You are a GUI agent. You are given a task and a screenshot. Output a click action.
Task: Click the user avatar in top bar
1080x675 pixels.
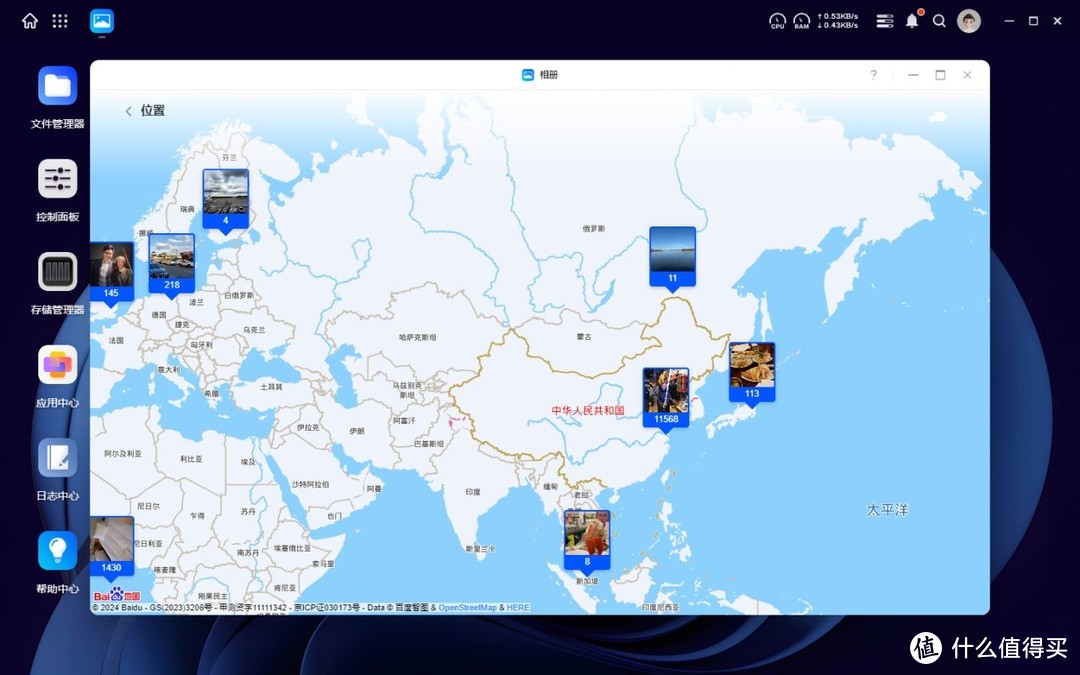(968, 21)
